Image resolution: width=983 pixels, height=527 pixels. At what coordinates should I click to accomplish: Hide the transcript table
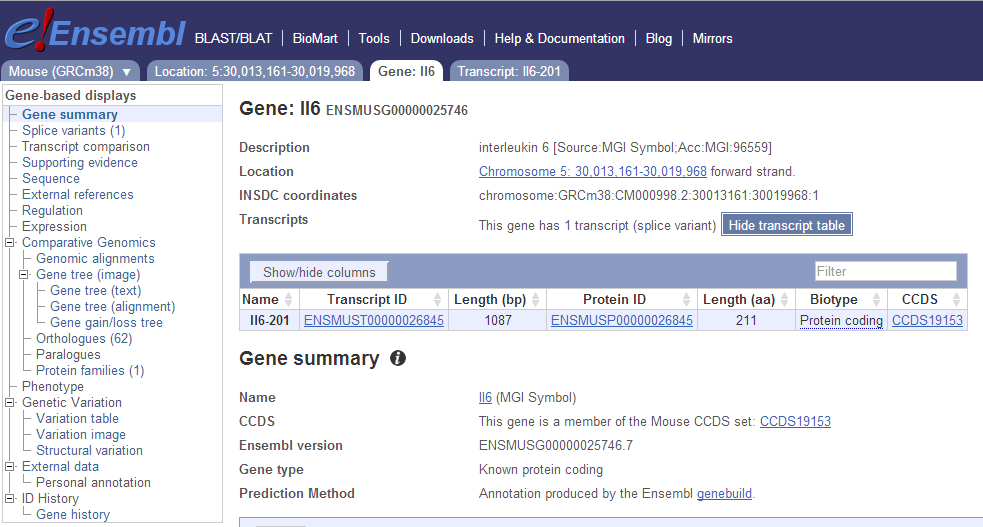click(786, 225)
